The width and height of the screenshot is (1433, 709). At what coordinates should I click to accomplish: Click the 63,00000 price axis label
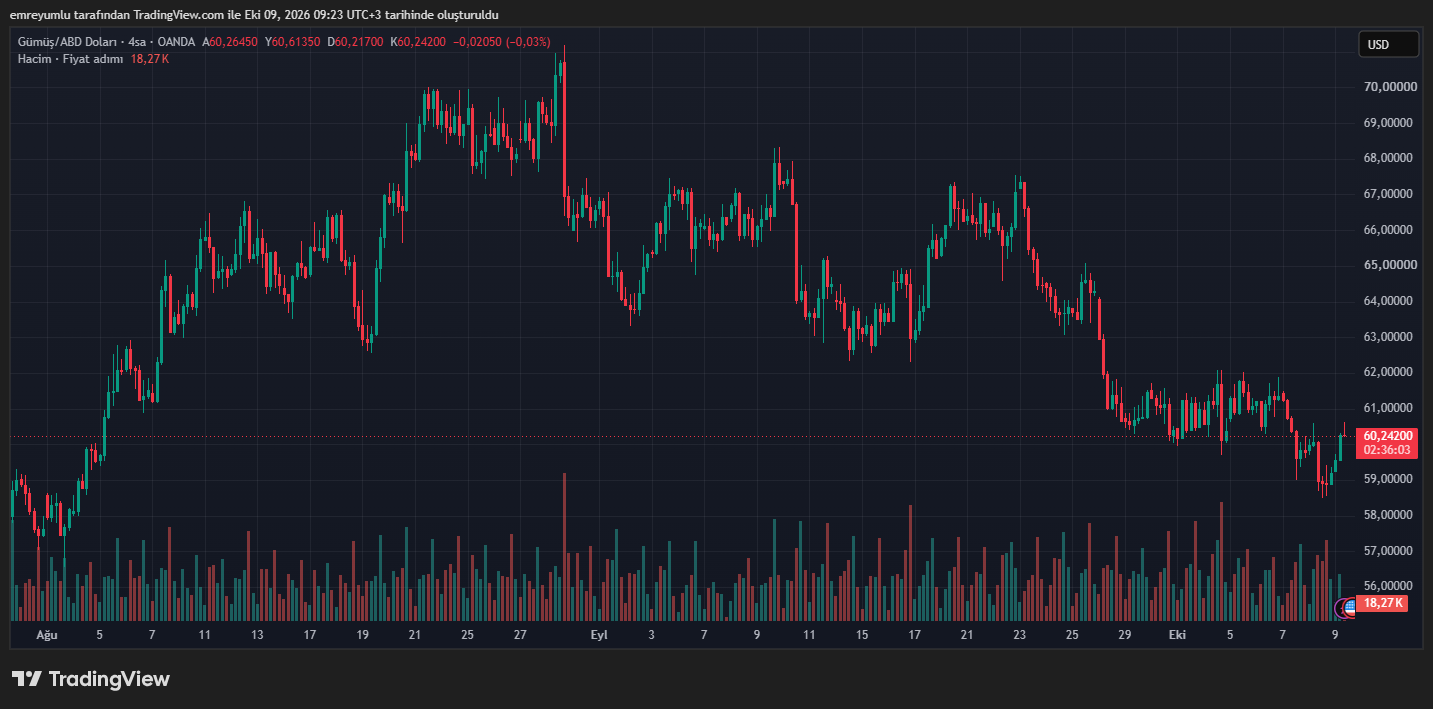[x=1391, y=337]
